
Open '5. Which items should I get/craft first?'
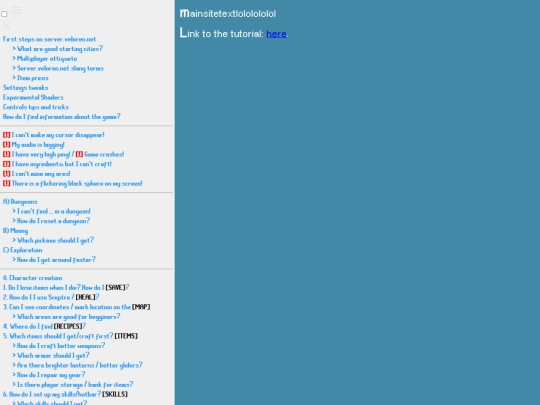pyautogui.click(x=70, y=336)
